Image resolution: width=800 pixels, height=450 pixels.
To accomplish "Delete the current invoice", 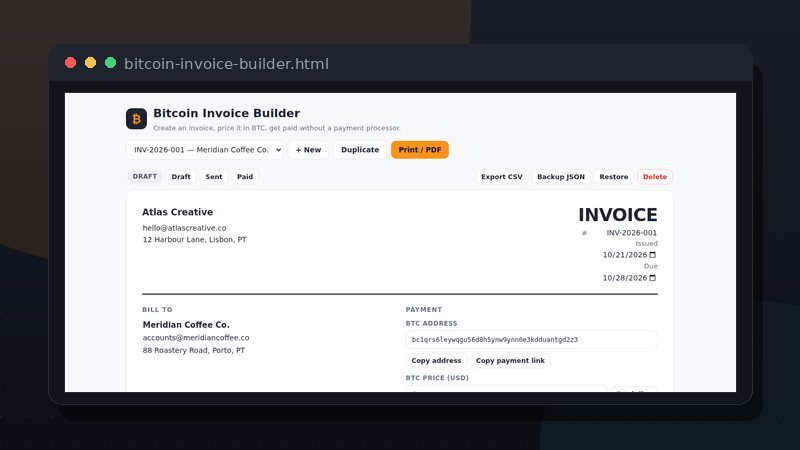I will coord(655,177).
